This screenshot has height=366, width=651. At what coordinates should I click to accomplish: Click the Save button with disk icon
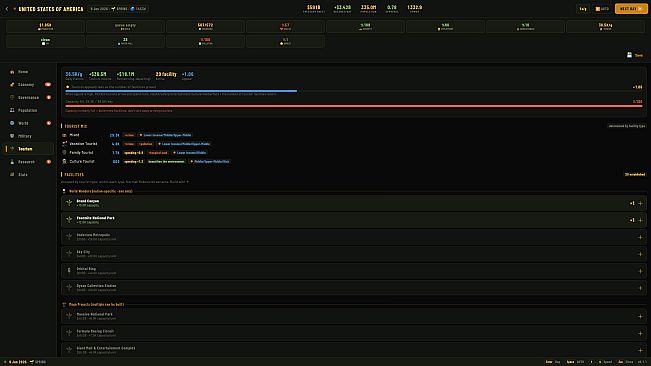click(635, 55)
